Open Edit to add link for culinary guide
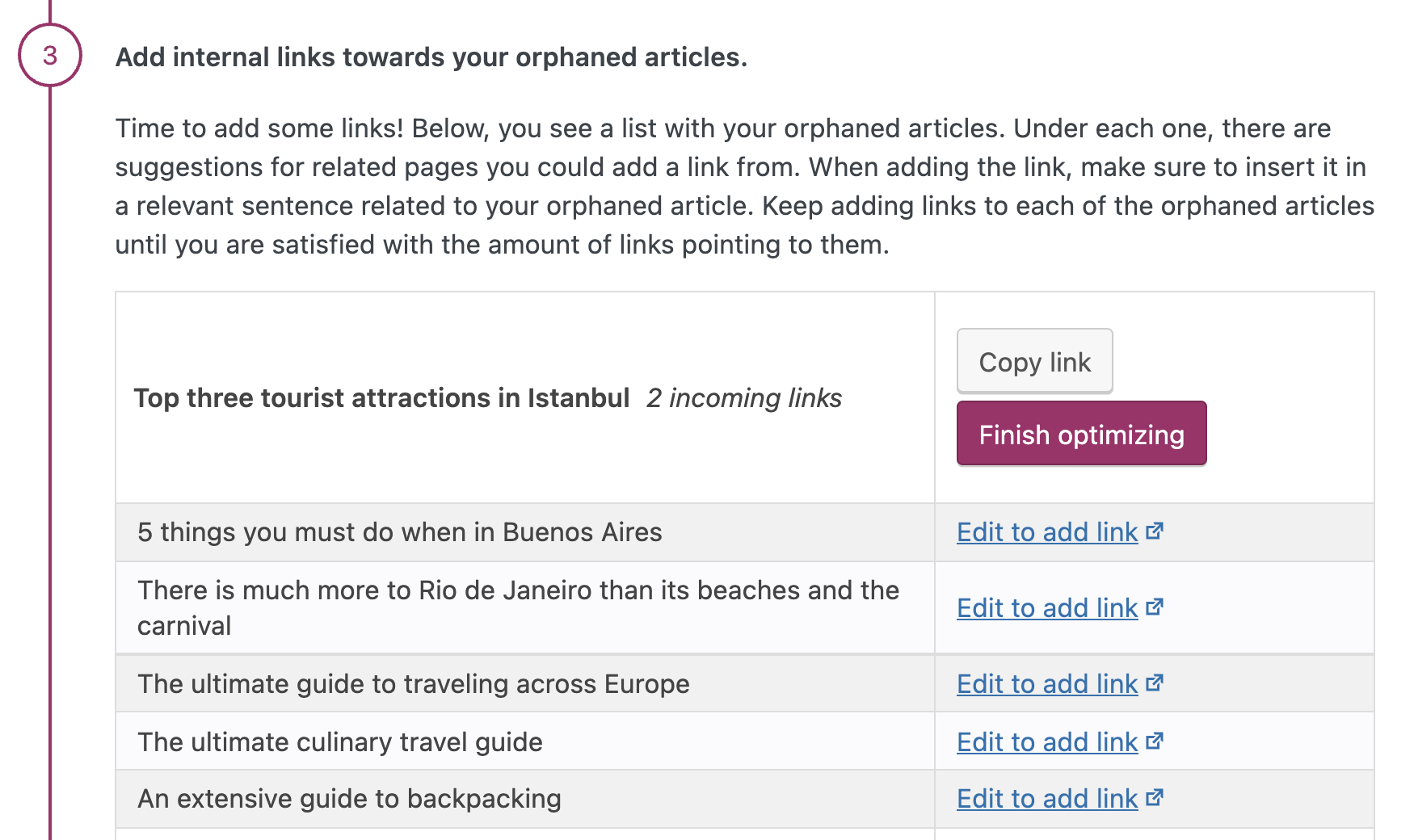1414x840 pixels. [1046, 742]
